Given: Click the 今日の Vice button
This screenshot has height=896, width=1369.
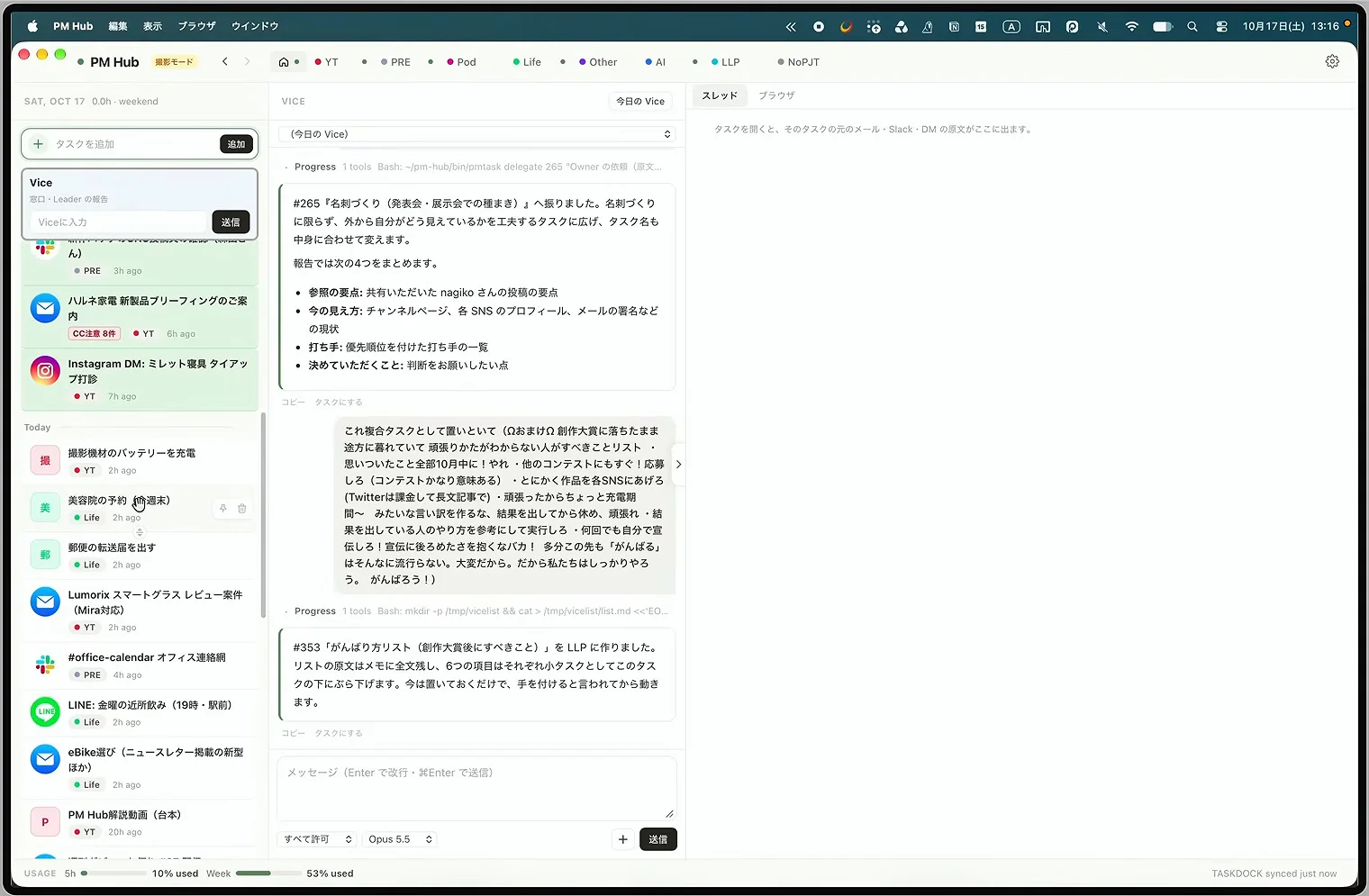Looking at the screenshot, I should coord(640,102).
